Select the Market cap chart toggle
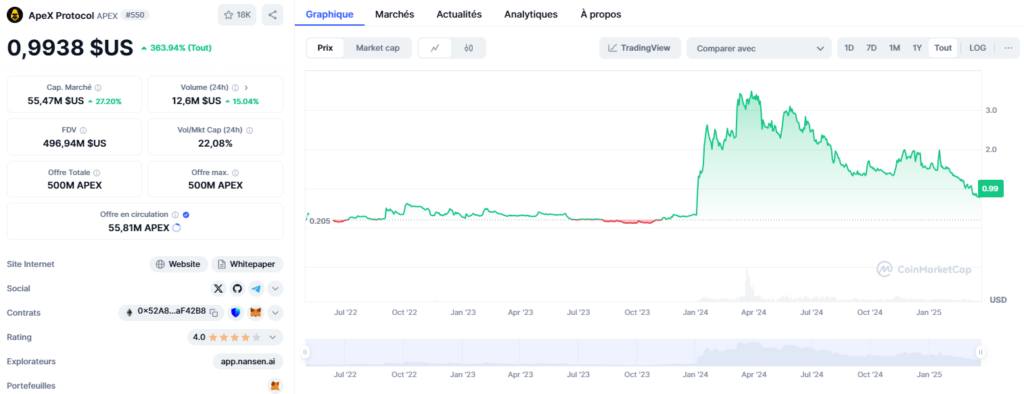This screenshot has height=394, width=1024. (377, 48)
